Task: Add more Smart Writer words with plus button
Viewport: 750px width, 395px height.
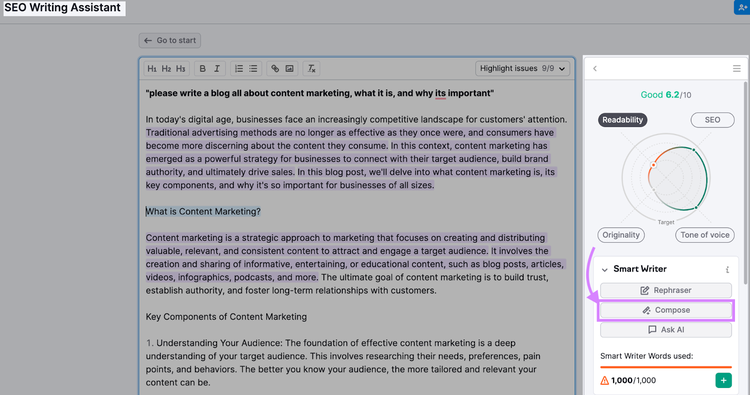Action: pyautogui.click(x=723, y=381)
